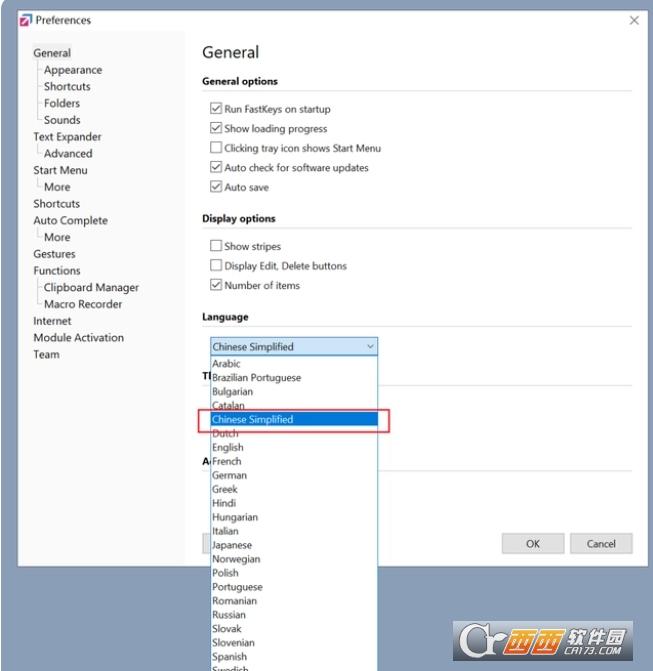Viewport: 653px width, 671px height.
Task: Choose Japanese language option
Action: [x=294, y=545]
